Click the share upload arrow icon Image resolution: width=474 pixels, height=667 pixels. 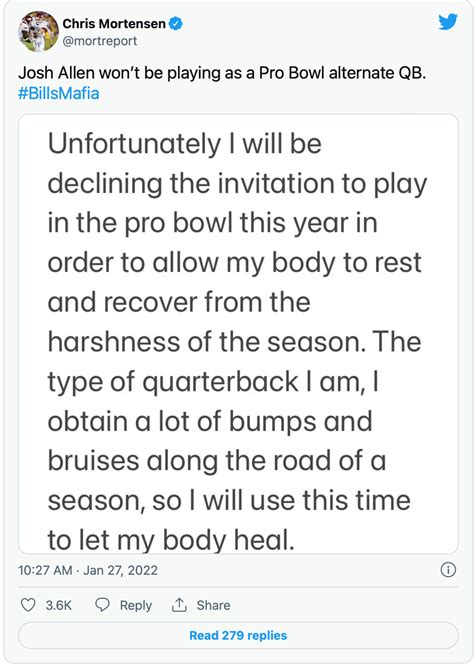click(179, 604)
